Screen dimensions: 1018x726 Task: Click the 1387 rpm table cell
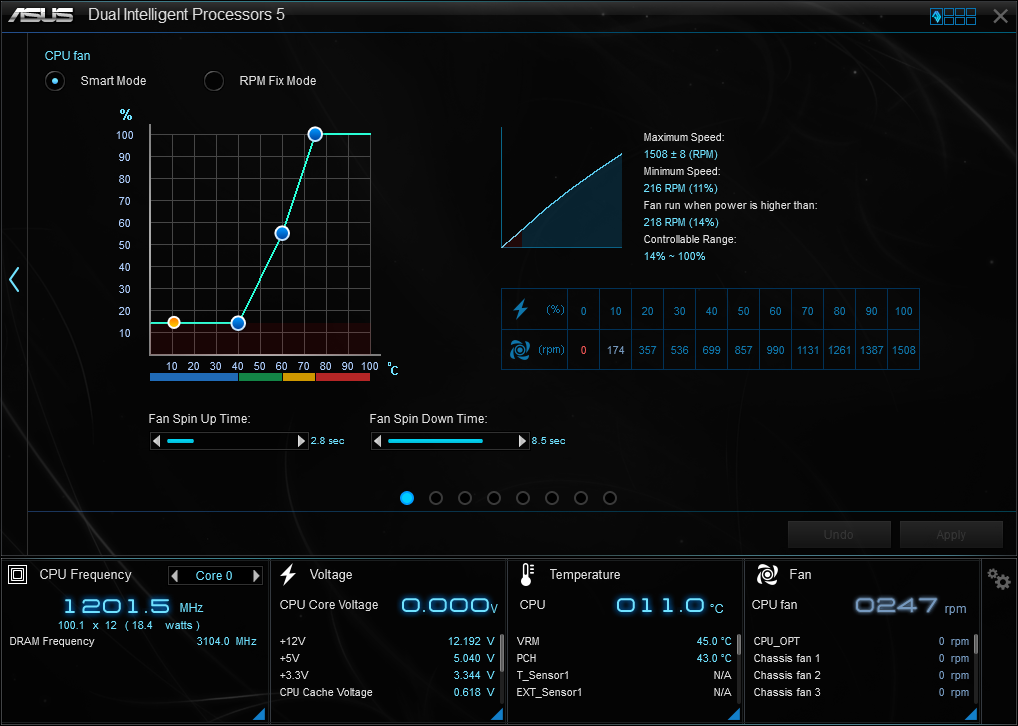point(871,350)
